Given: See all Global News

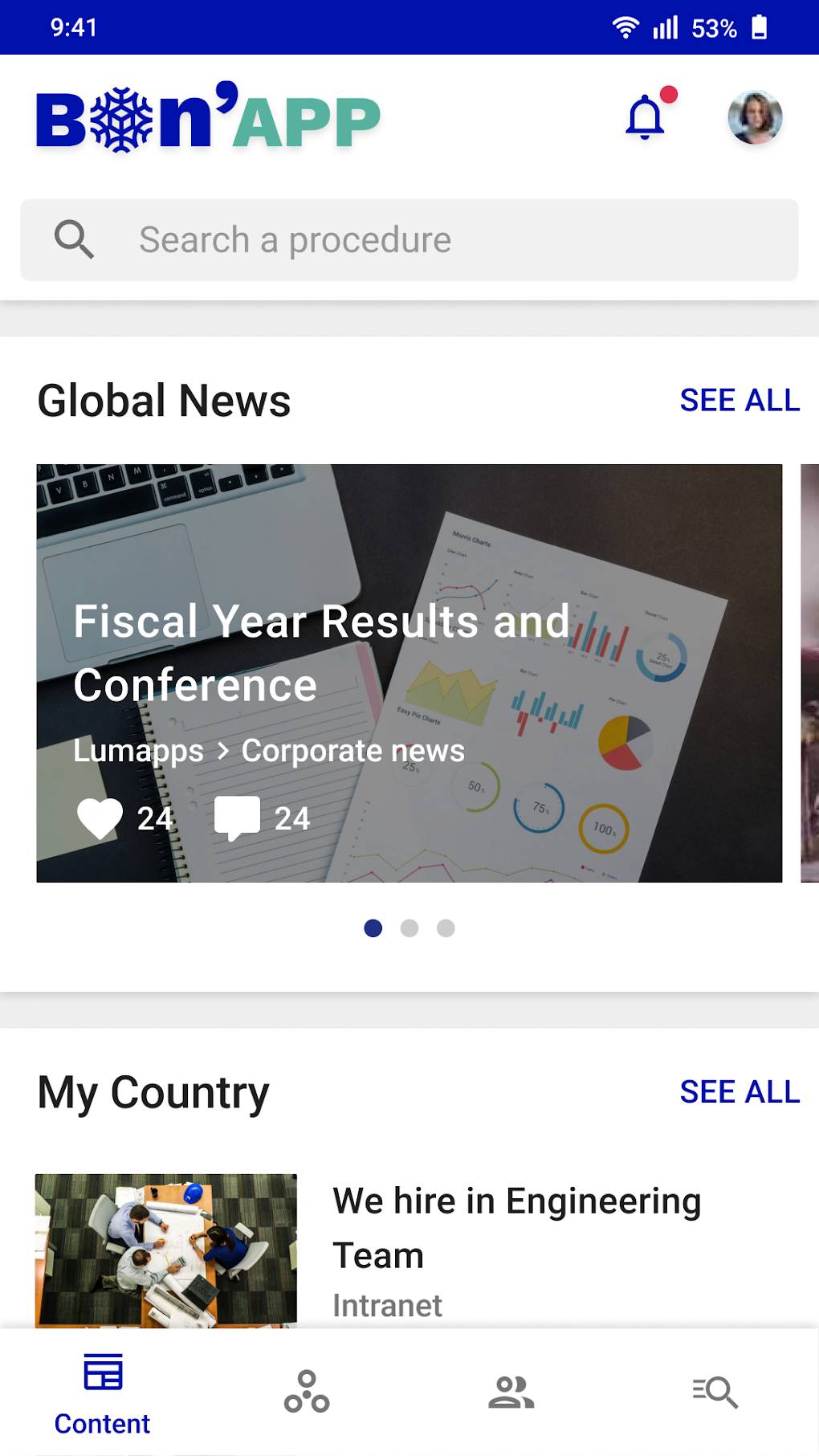Looking at the screenshot, I should click(740, 400).
